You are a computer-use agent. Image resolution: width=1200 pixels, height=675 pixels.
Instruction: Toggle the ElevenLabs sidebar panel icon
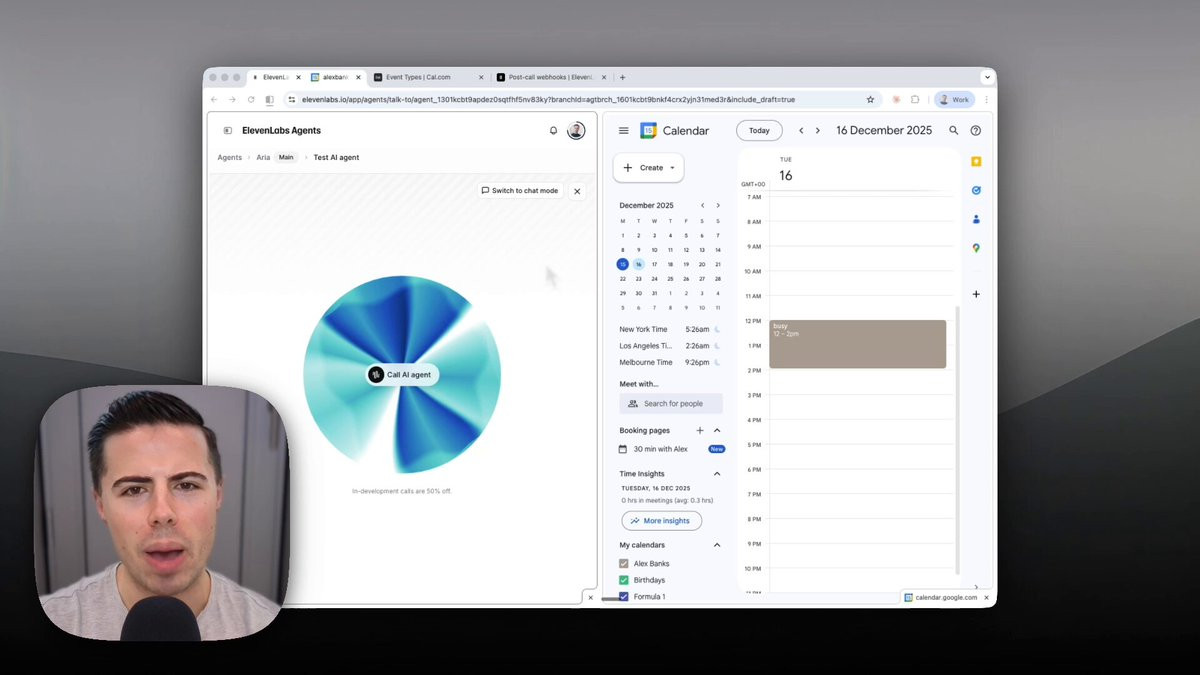tap(227, 130)
